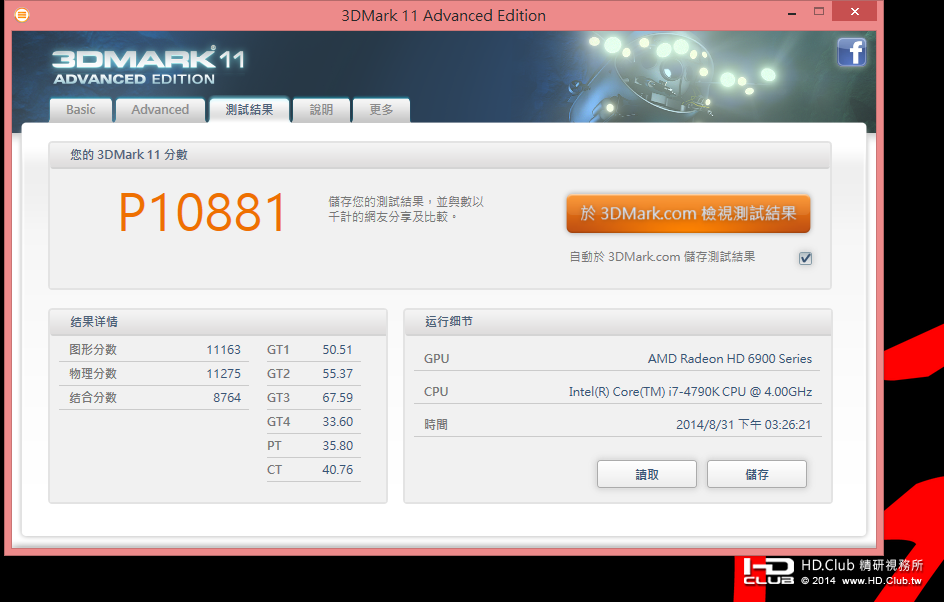The height and width of the screenshot is (602, 944).
Task: Click the 儲存 save button
Action: pos(757,474)
